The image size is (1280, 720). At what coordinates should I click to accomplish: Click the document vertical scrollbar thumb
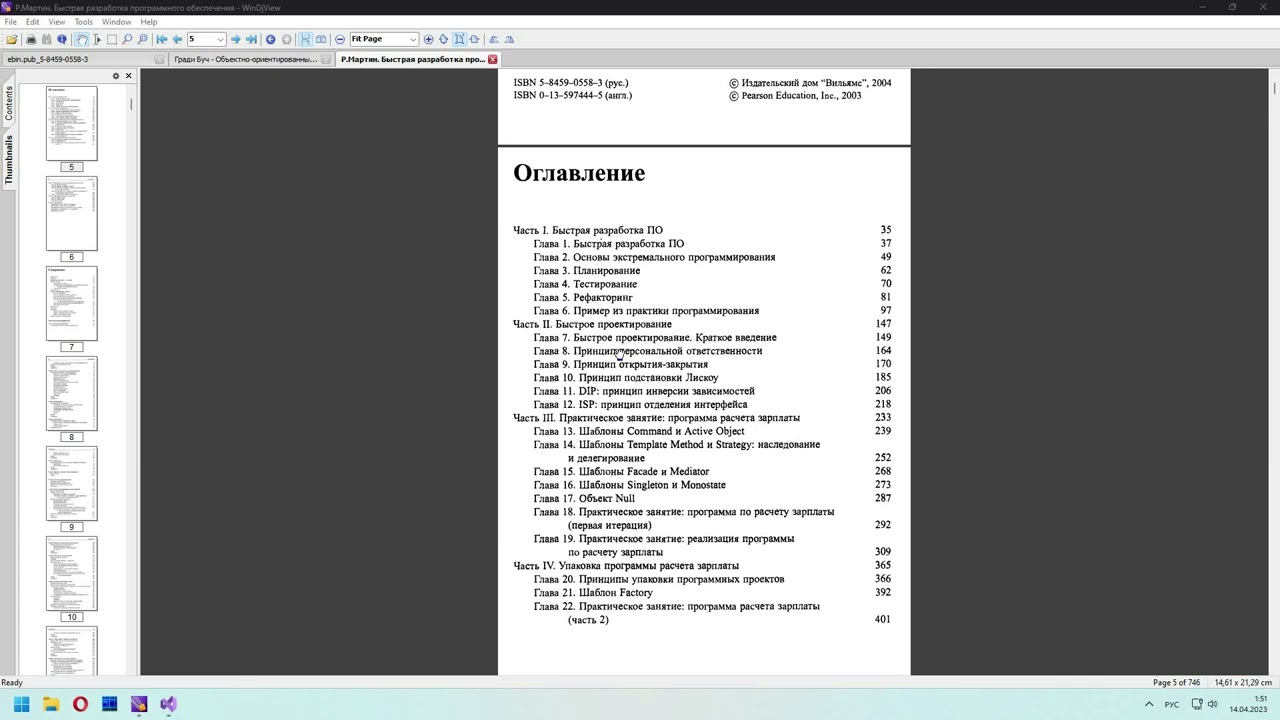coord(1274,87)
